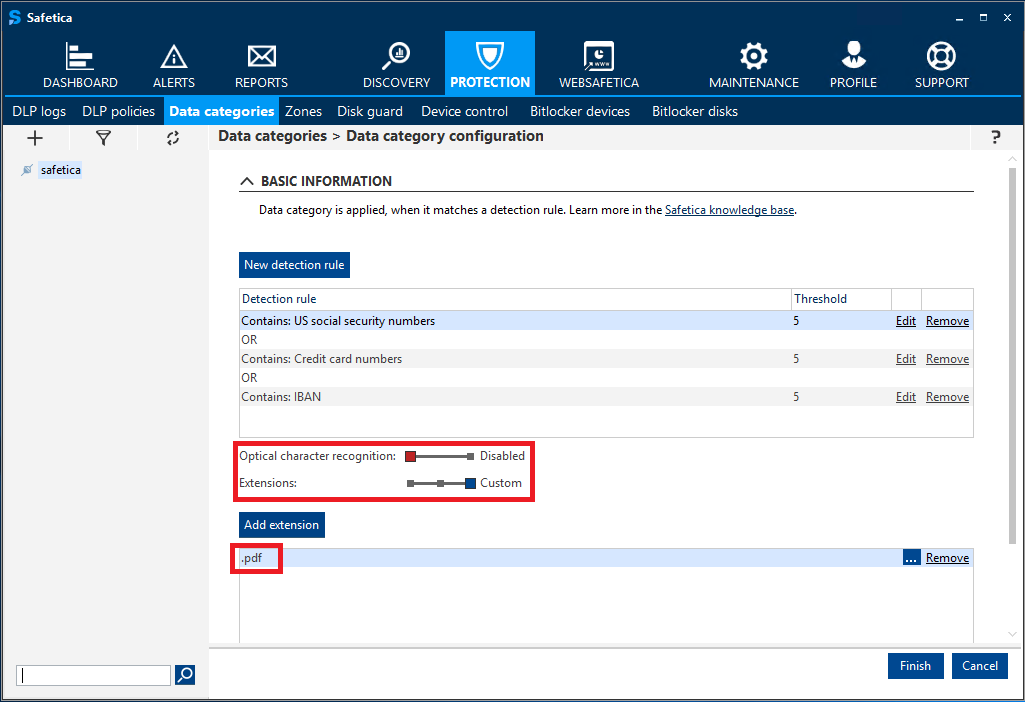Open the Reports envelope icon
The height and width of the screenshot is (702, 1025).
[x=261, y=57]
